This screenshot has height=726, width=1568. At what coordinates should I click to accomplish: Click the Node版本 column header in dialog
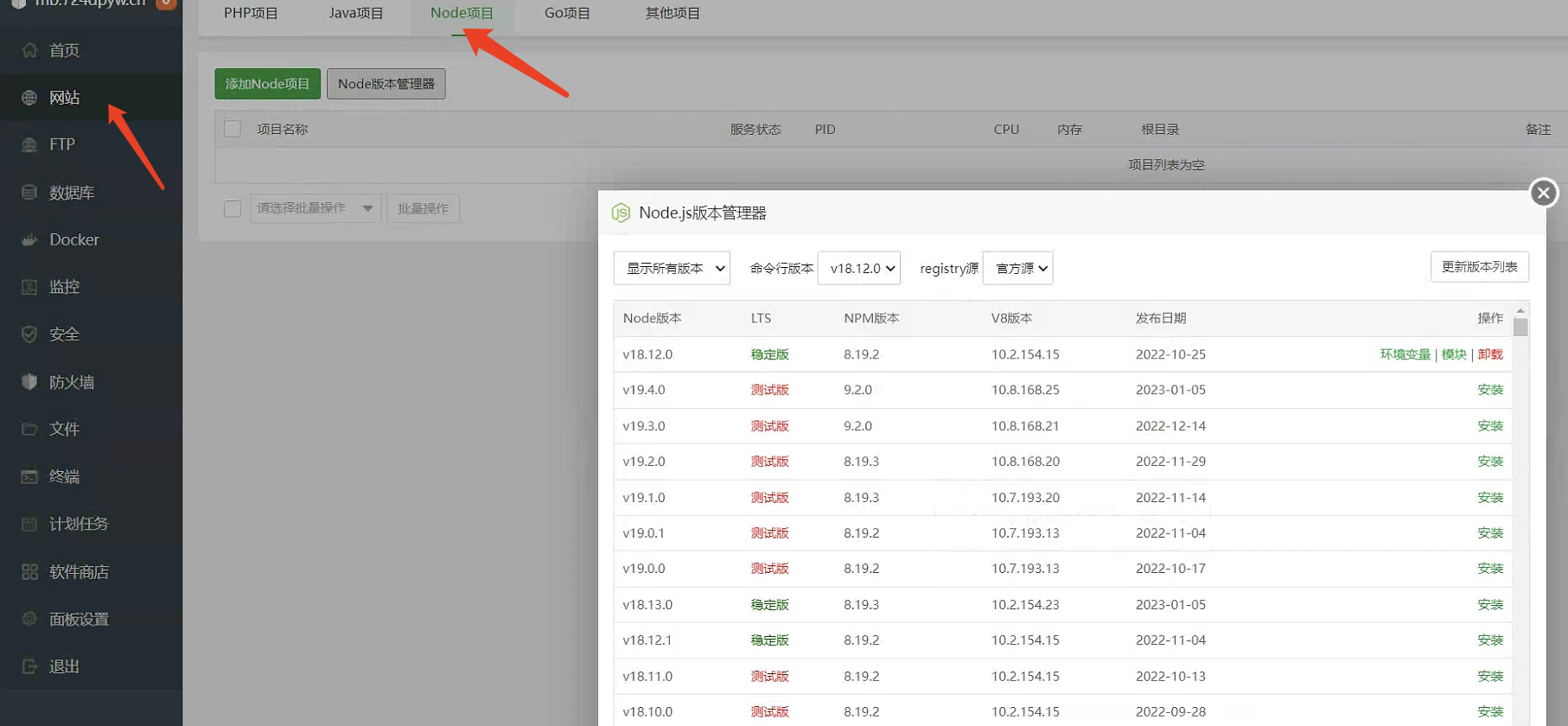[x=653, y=318]
